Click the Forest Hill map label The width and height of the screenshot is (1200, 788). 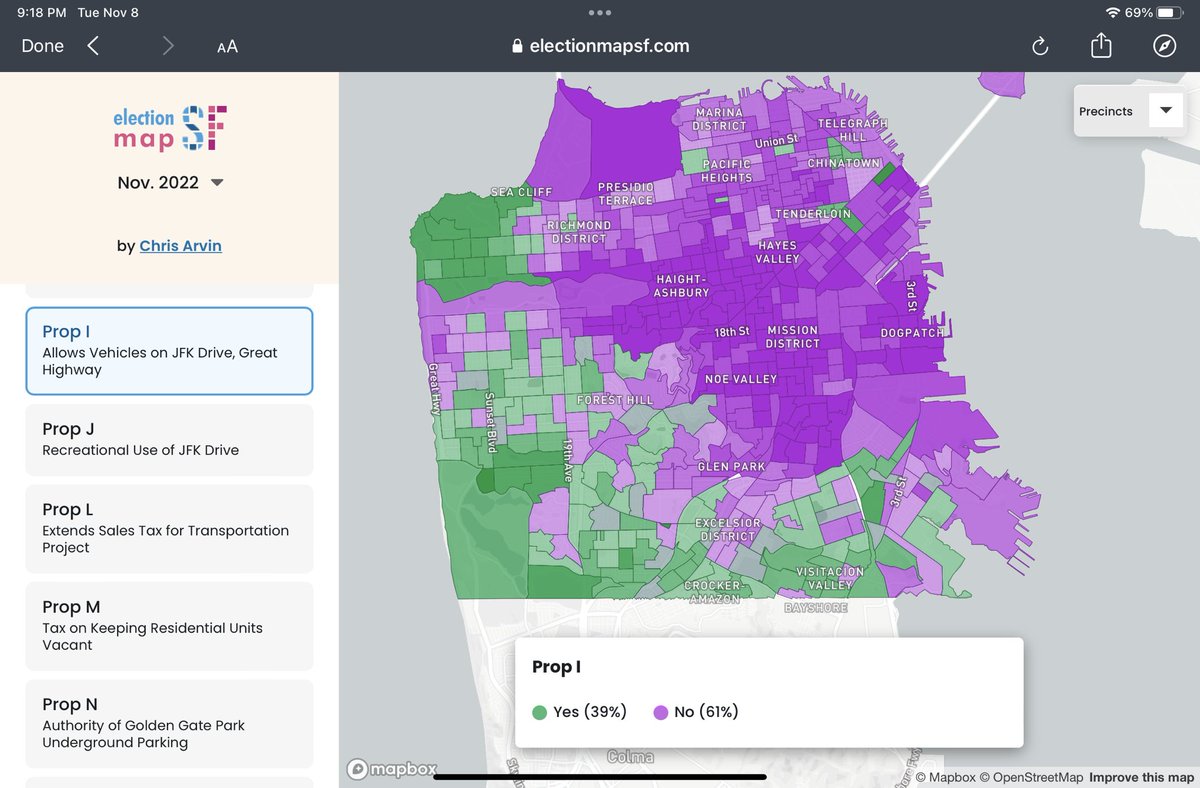(615, 400)
